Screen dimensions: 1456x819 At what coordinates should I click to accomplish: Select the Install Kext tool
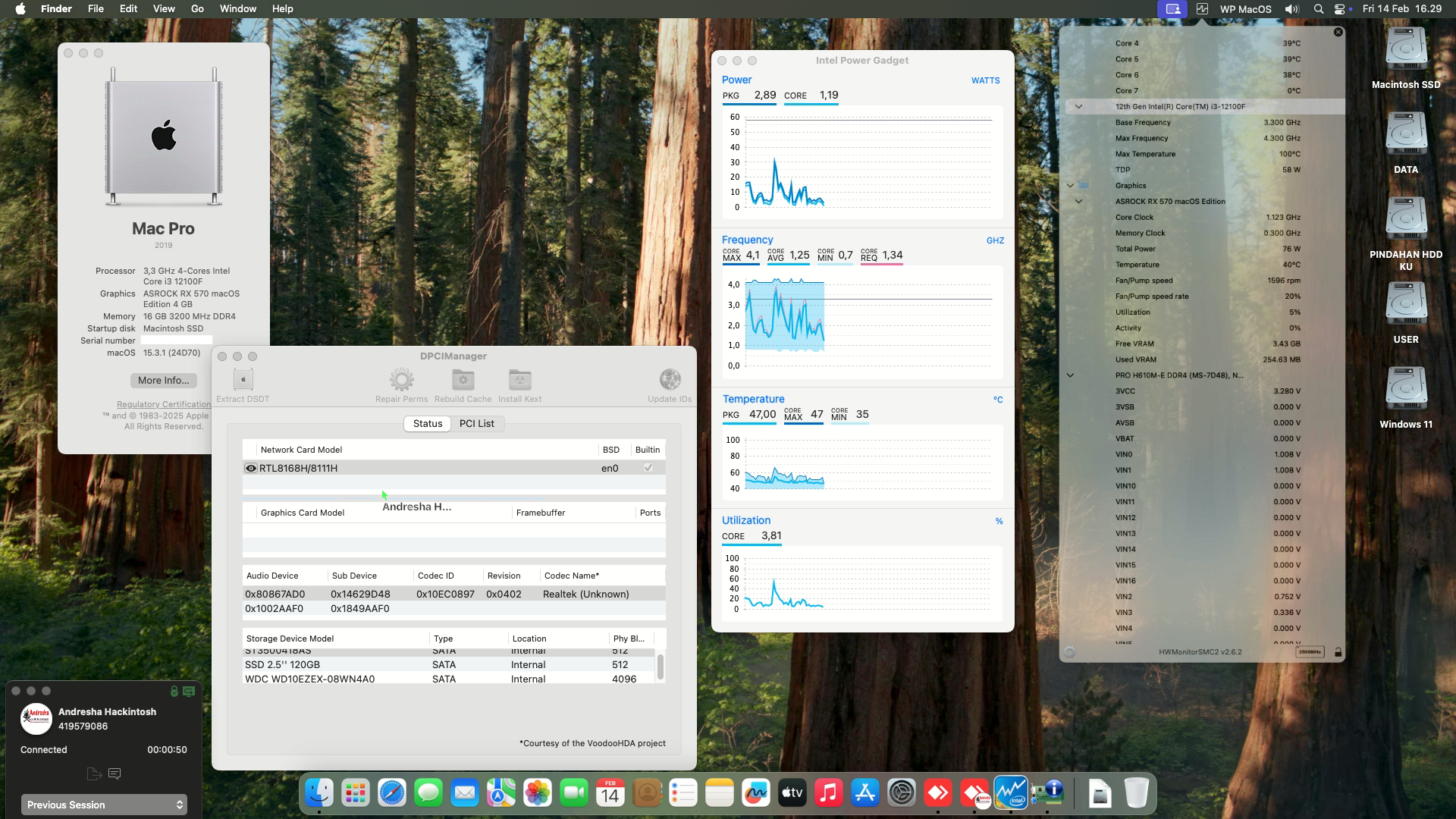pyautogui.click(x=519, y=381)
